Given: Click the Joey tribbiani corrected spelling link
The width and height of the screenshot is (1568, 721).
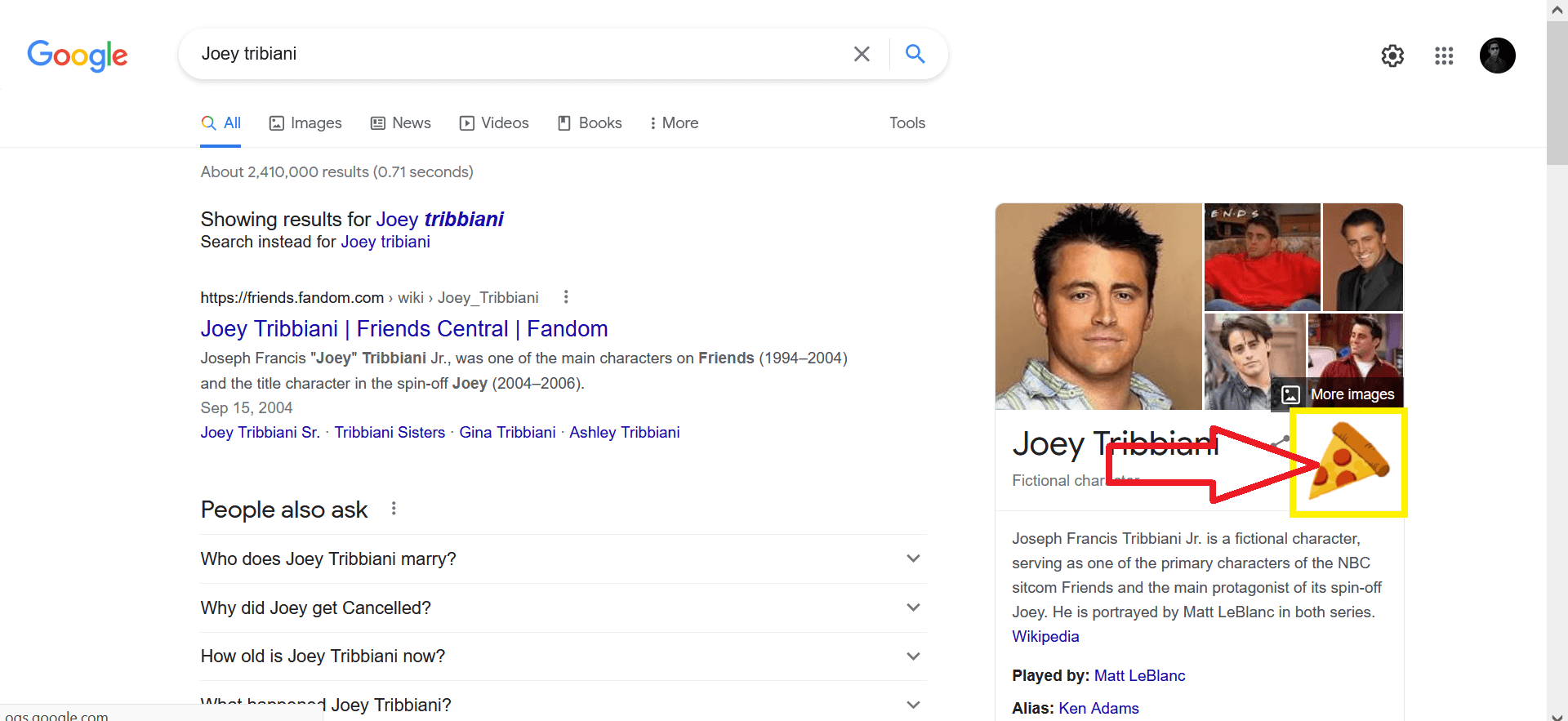Looking at the screenshot, I should click(x=439, y=220).
